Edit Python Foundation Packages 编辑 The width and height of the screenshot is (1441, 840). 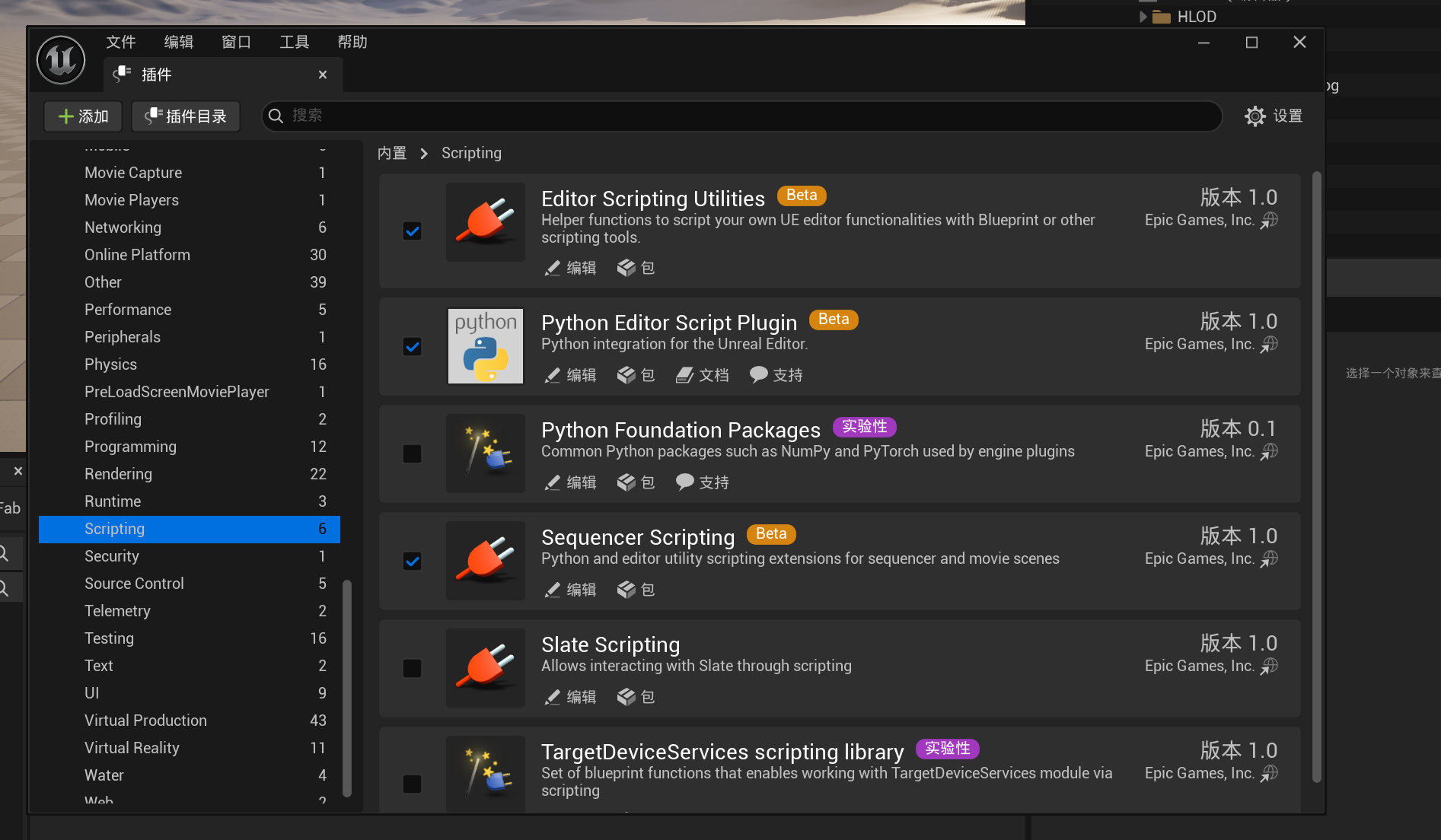coord(570,482)
